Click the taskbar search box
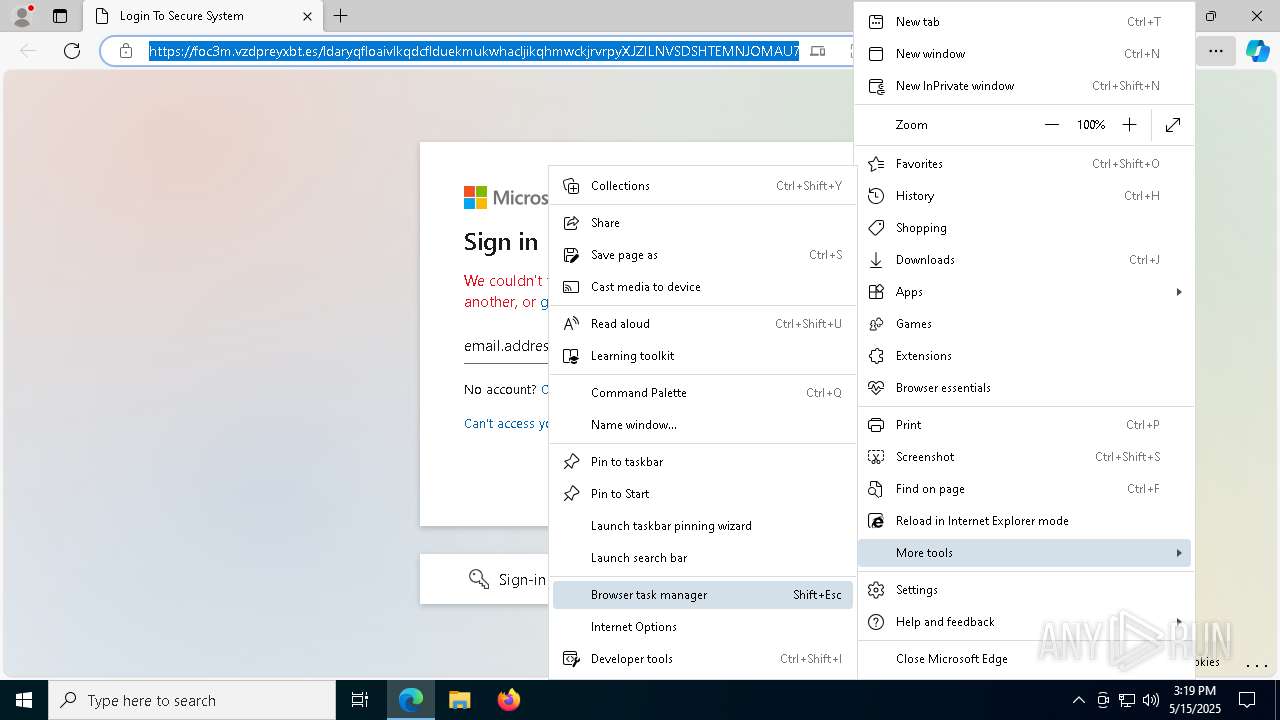The height and width of the screenshot is (720, 1280). coord(192,700)
